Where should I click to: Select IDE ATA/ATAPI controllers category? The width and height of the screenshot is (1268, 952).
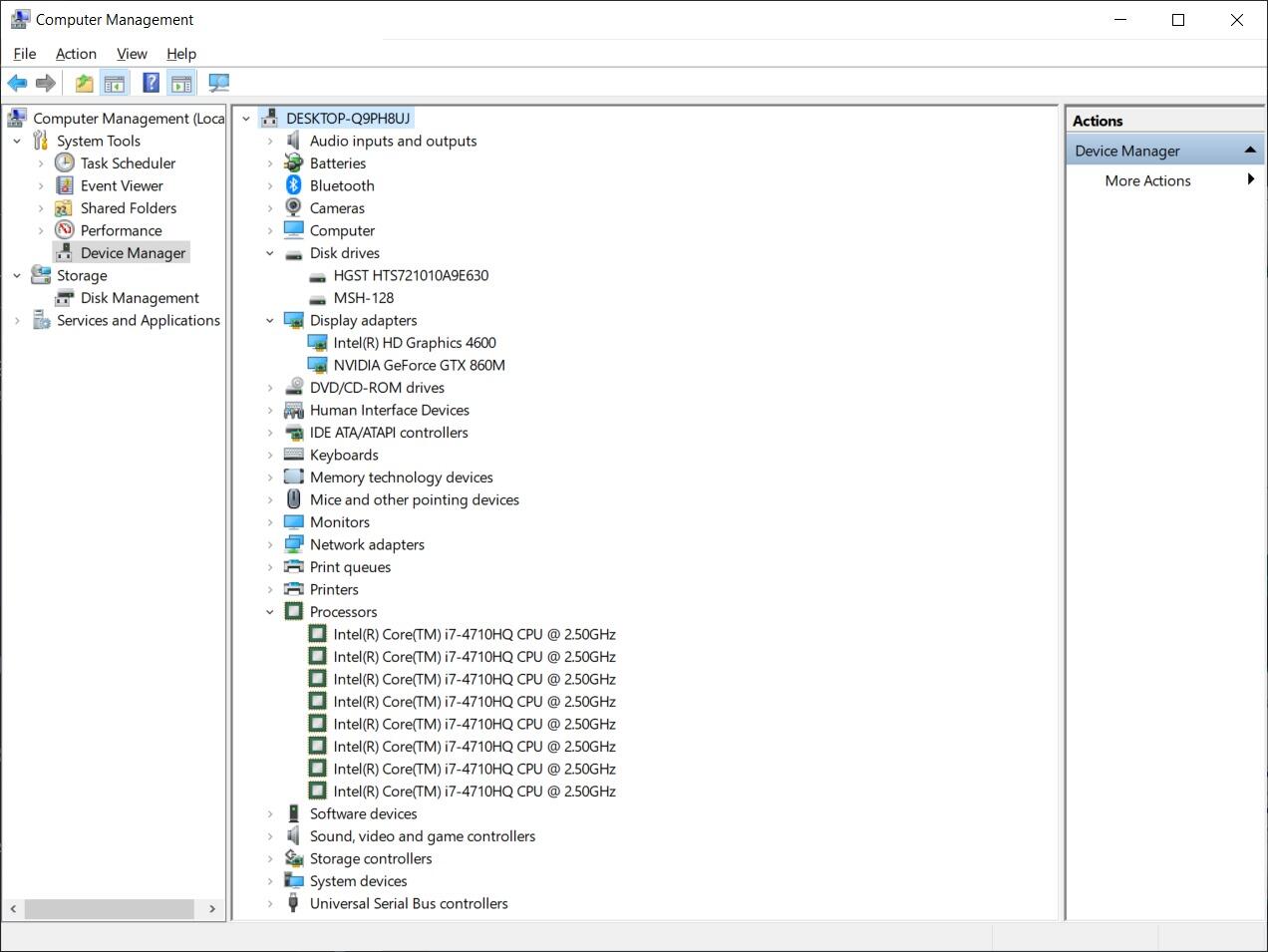coord(389,432)
